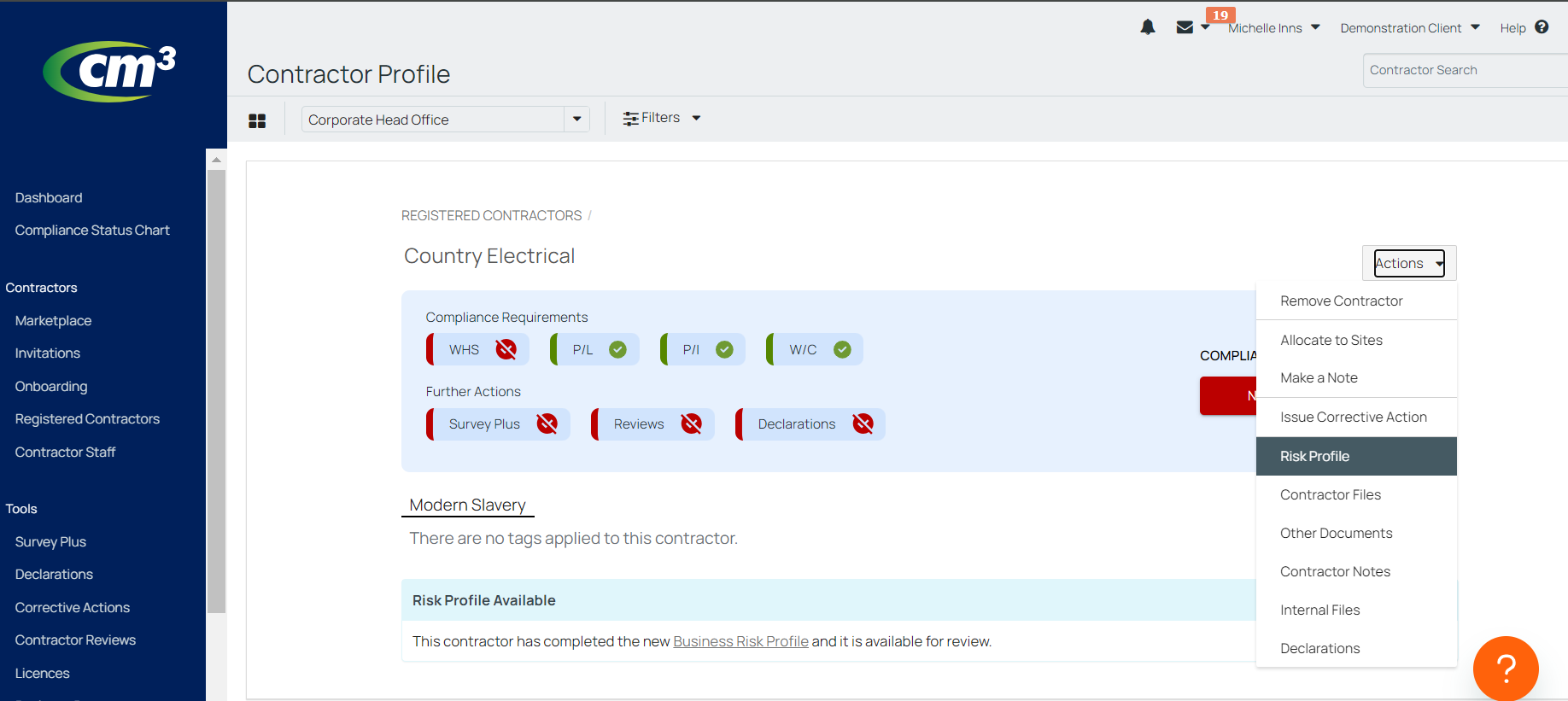Open Contractor Notes from the menu
1568x701 pixels.
[x=1356, y=571]
